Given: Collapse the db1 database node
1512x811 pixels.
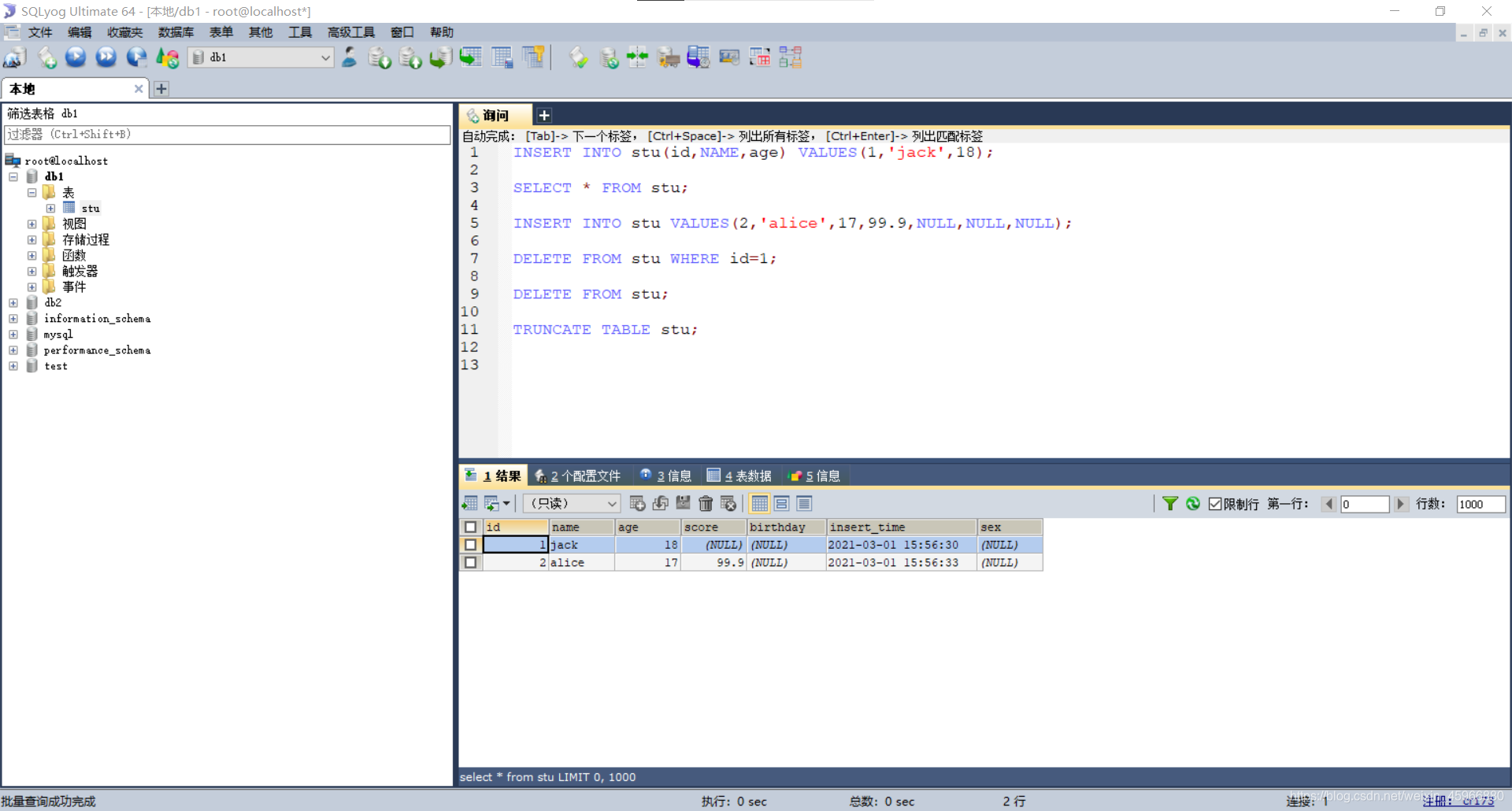Looking at the screenshot, I should [13, 176].
